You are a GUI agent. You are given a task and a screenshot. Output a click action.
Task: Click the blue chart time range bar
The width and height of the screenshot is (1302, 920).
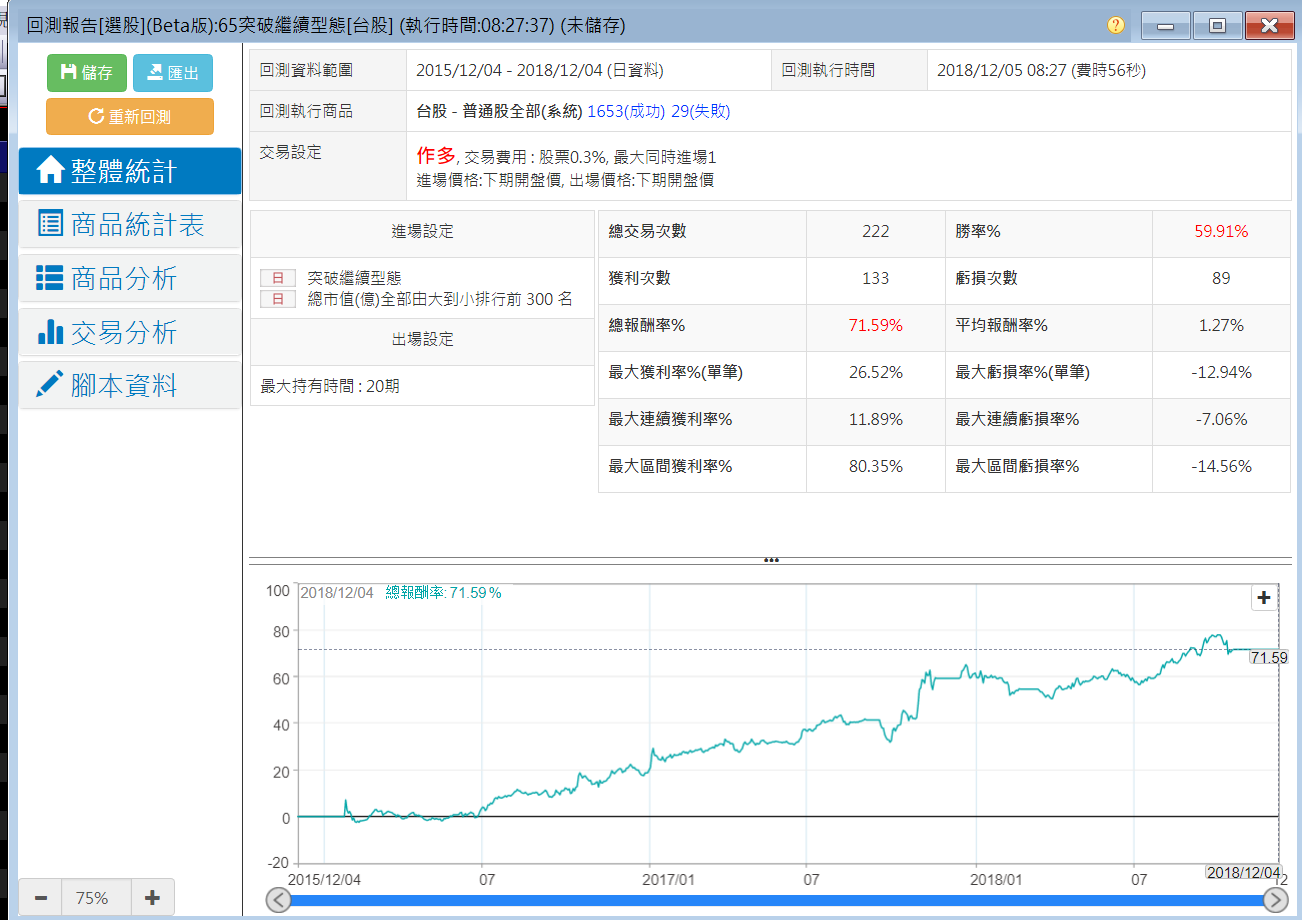pos(777,900)
